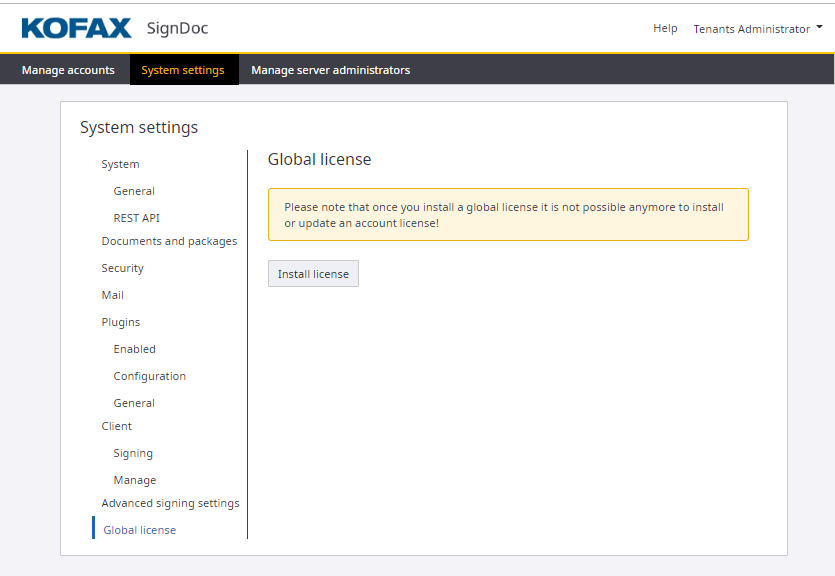Open plugin Configuration settings
Screen dimensions: 835x576
point(149,376)
